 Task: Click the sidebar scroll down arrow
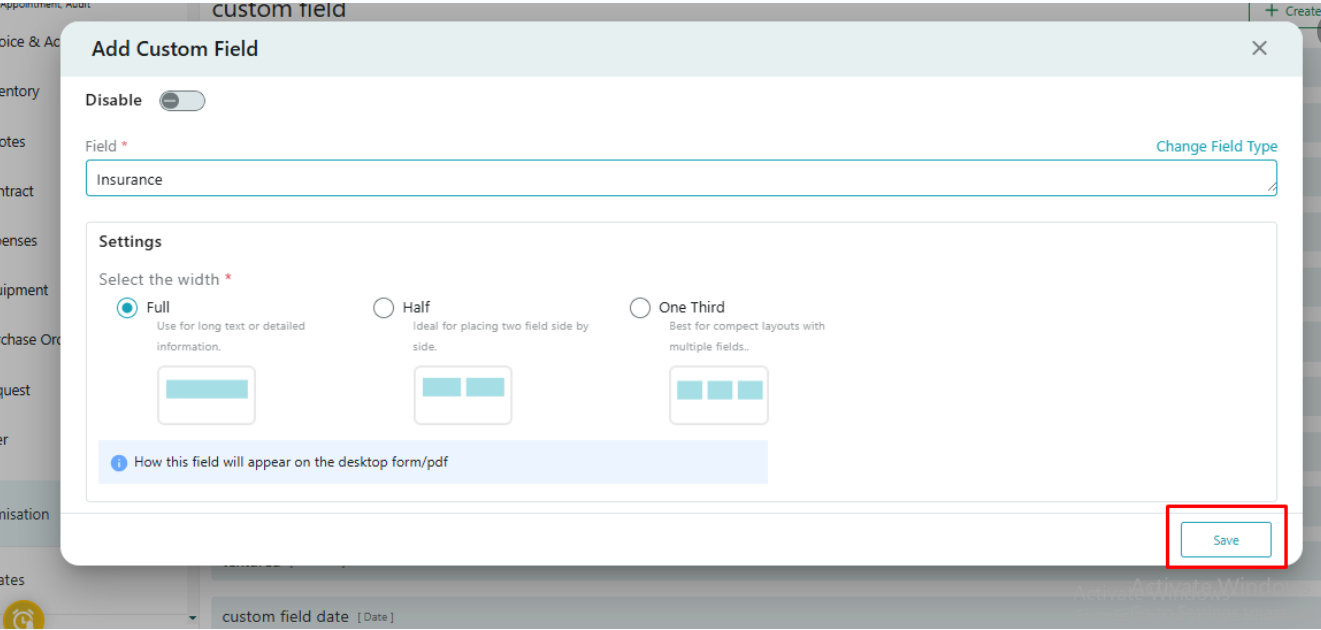(193, 619)
